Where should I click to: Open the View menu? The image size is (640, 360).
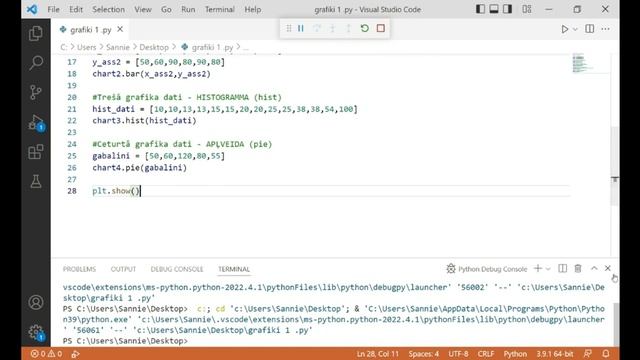coord(143,9)
